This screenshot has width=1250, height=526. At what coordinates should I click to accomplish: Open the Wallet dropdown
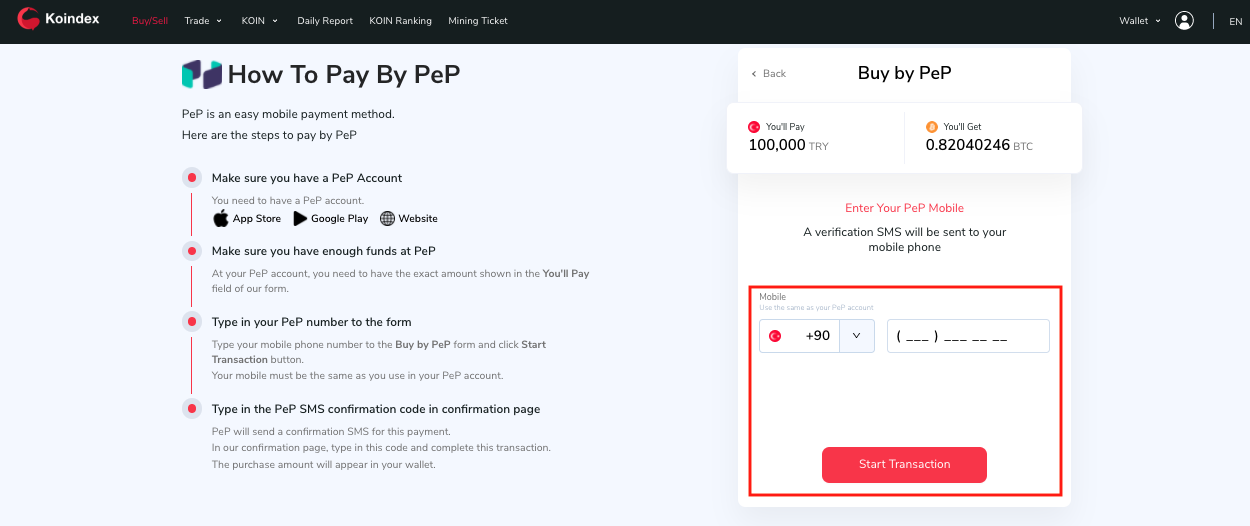click(x=1140, y=20)
